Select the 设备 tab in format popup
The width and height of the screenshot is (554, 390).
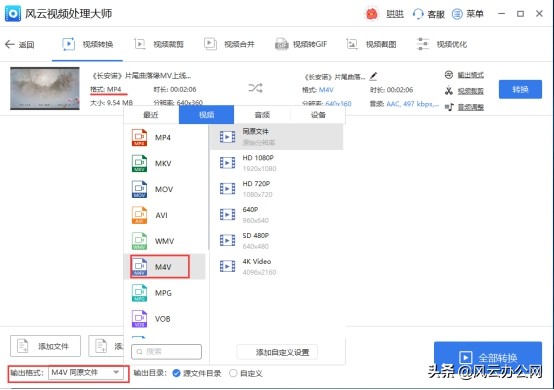(x=318, y=115)
